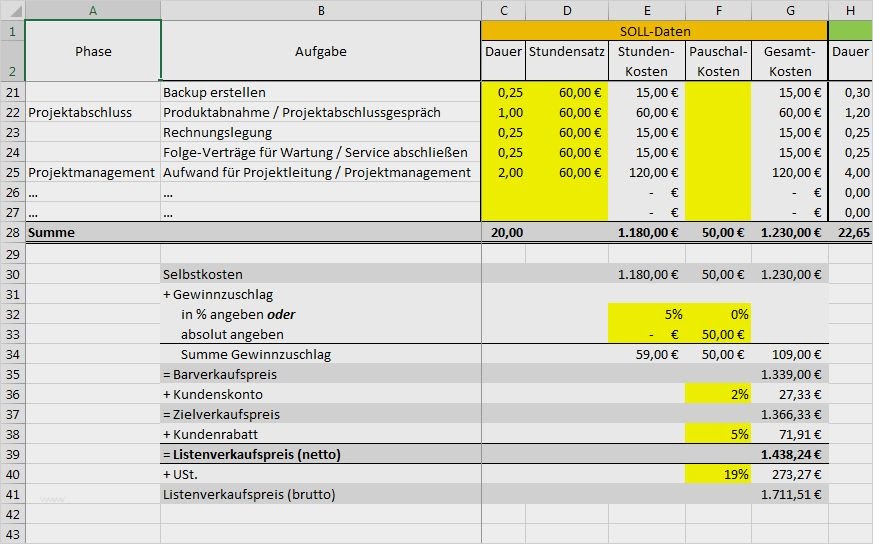Select total duration cell '20,00'

(503, 232)
